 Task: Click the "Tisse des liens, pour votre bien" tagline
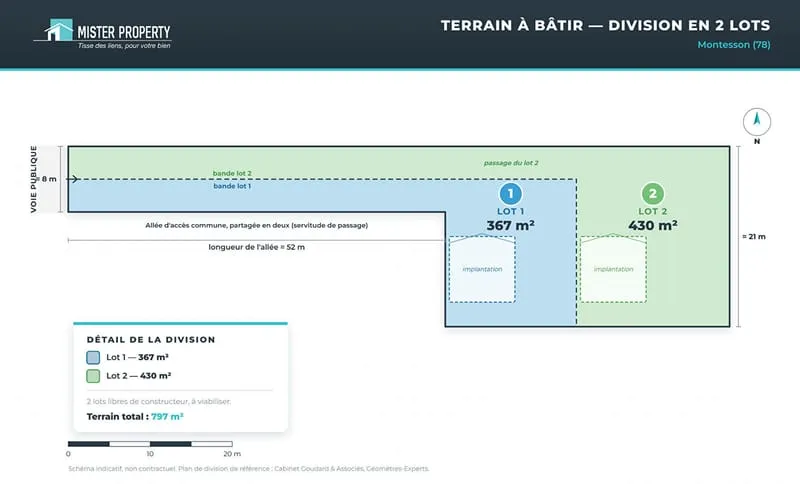124,46
